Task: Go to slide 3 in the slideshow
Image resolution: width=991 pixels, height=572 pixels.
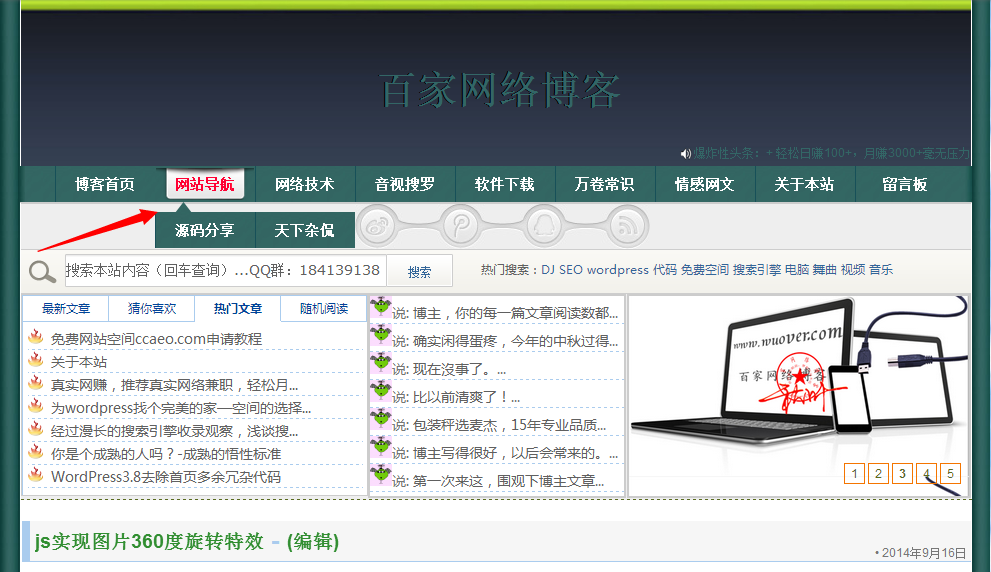Action: pyautogui.click(x=903, y=473)
